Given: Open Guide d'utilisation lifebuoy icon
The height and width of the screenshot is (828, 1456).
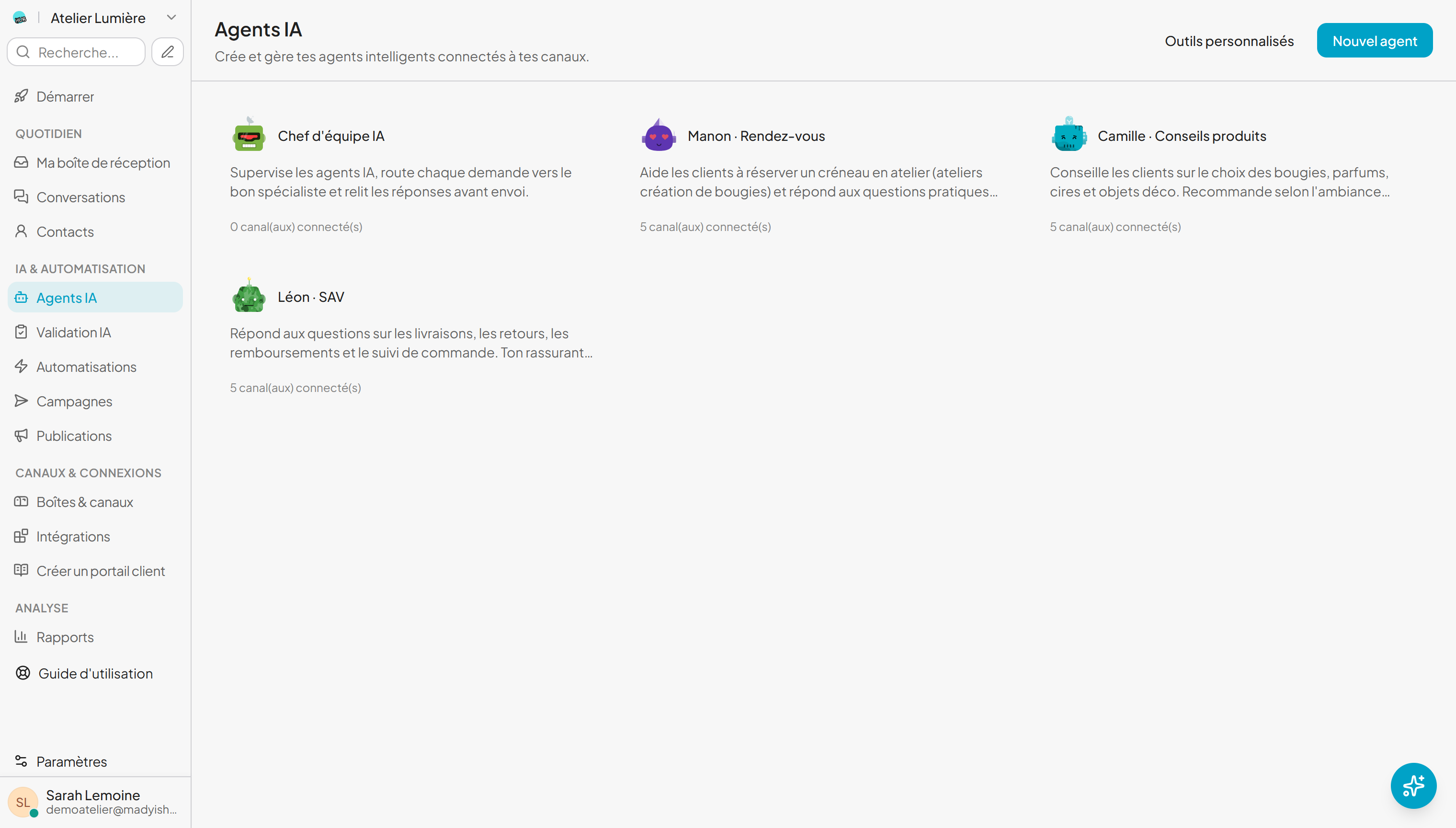Looking at the screenshot, I should tap(23, 673).
